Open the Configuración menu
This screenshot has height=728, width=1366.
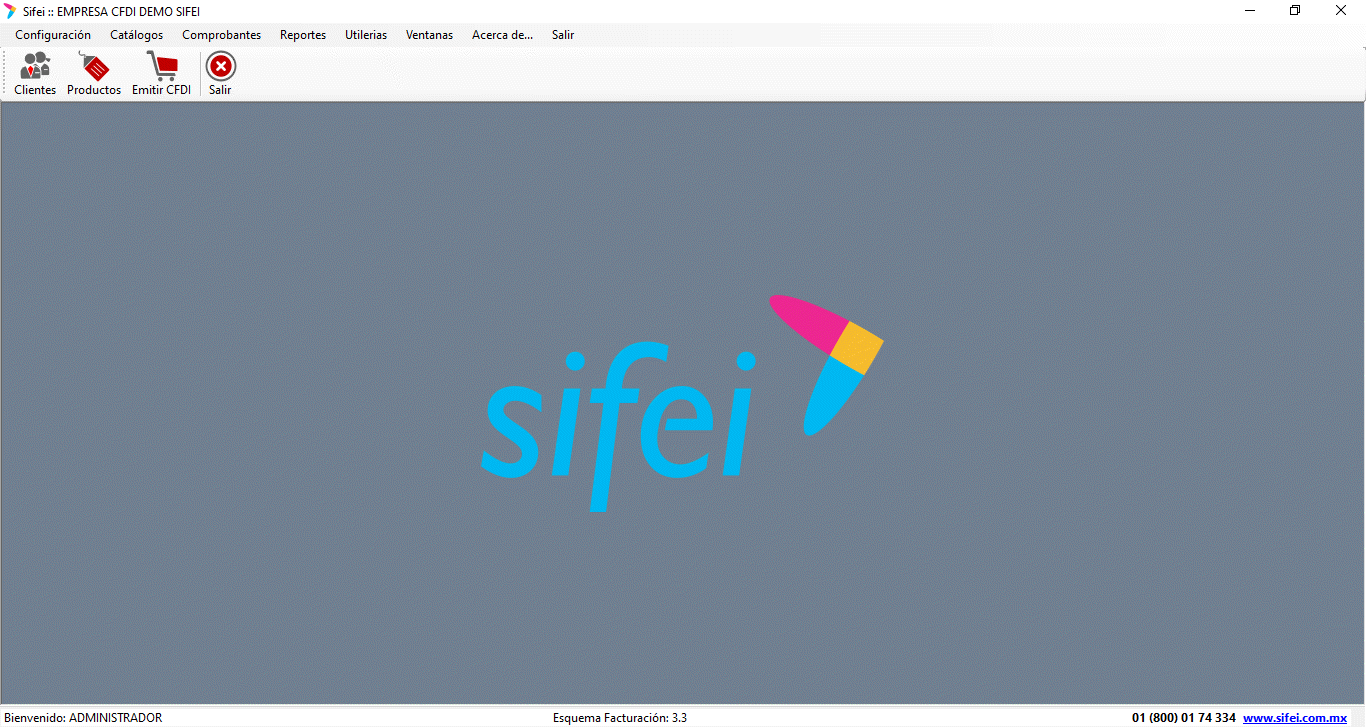click(53, 35)
